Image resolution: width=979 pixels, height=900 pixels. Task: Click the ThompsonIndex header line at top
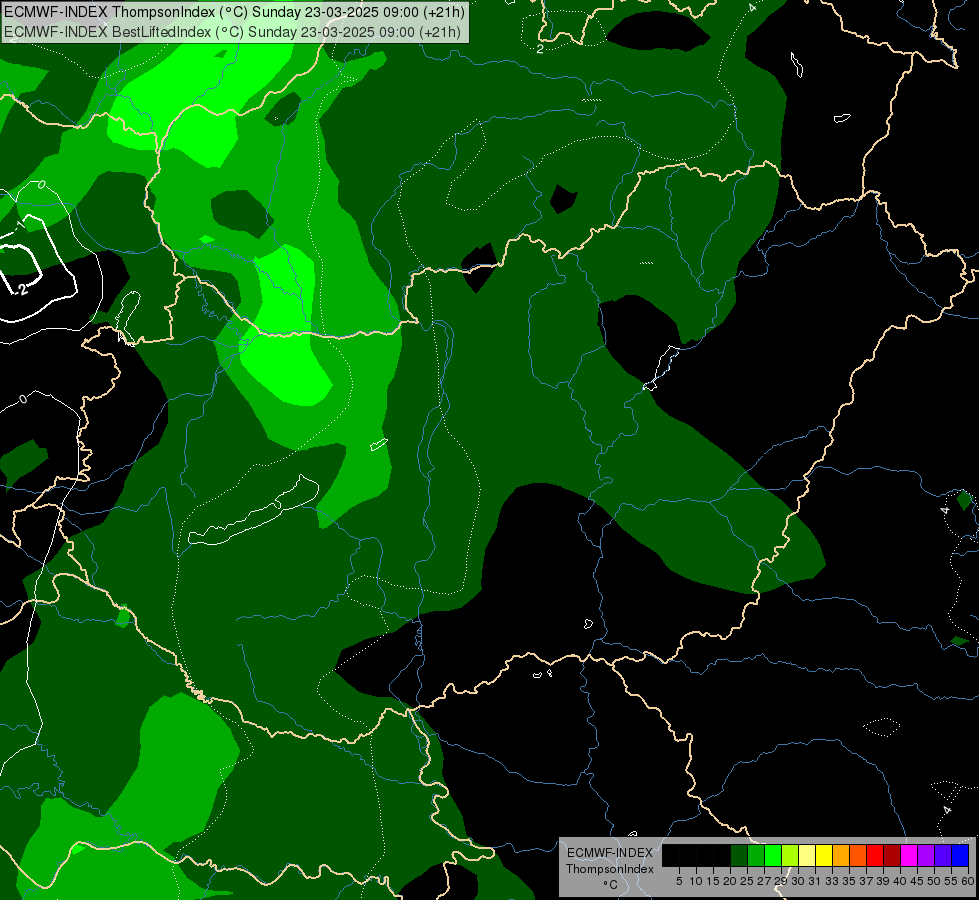tap(234, 12)
